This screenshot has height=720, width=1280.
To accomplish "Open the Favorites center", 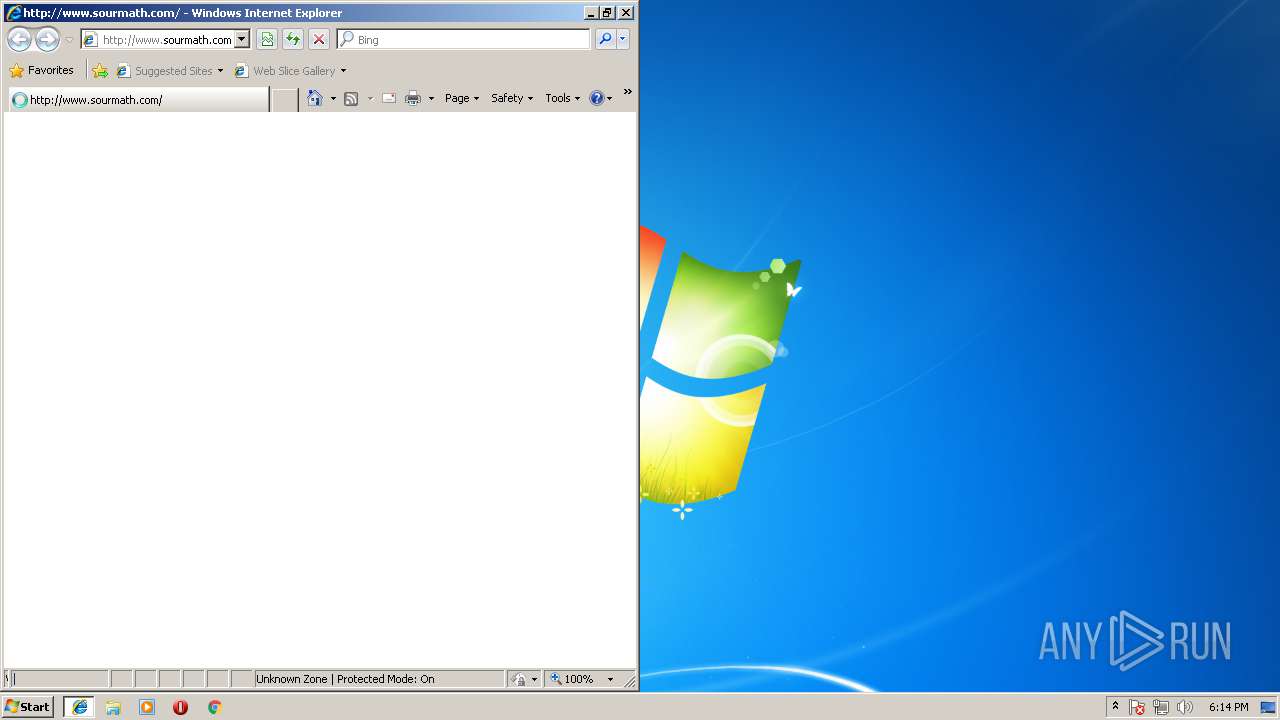I will point(42,71).
